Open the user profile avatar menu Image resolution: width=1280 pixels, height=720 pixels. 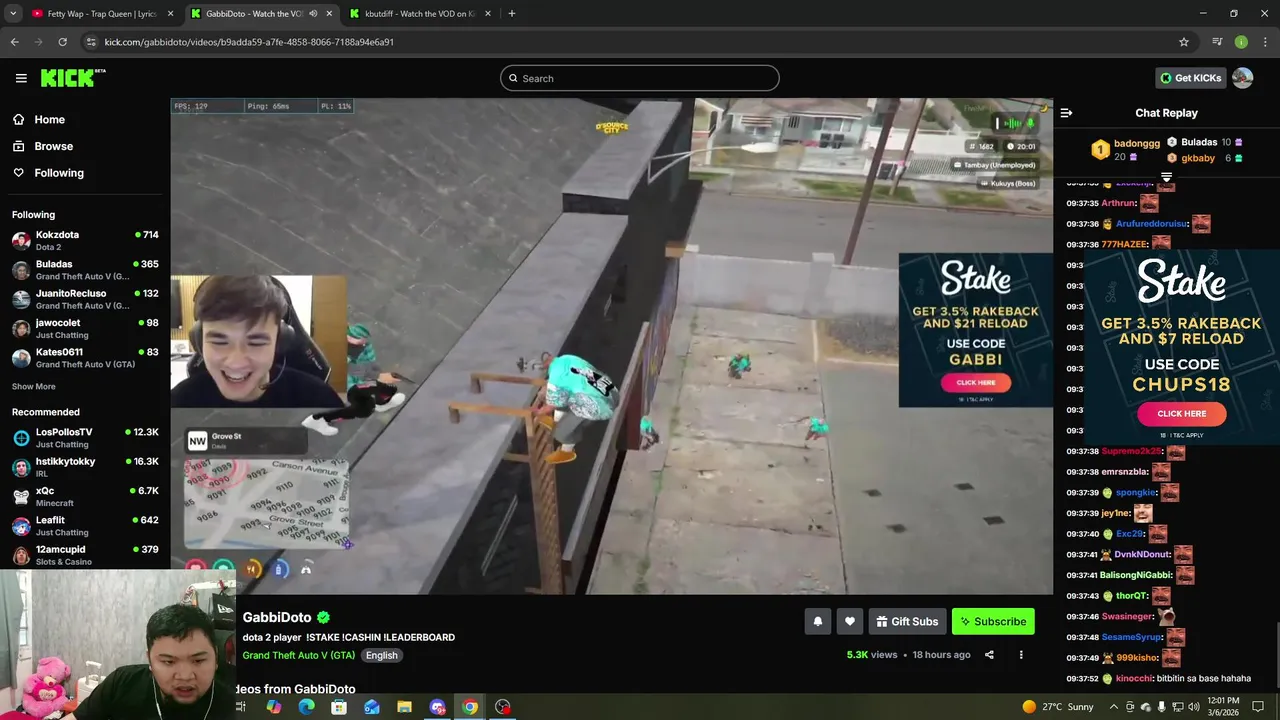click(1243, 78)
